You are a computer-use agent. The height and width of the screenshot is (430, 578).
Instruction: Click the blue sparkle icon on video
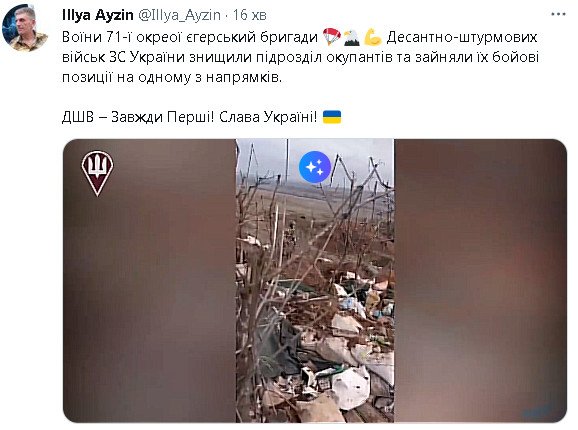point(314,167)
